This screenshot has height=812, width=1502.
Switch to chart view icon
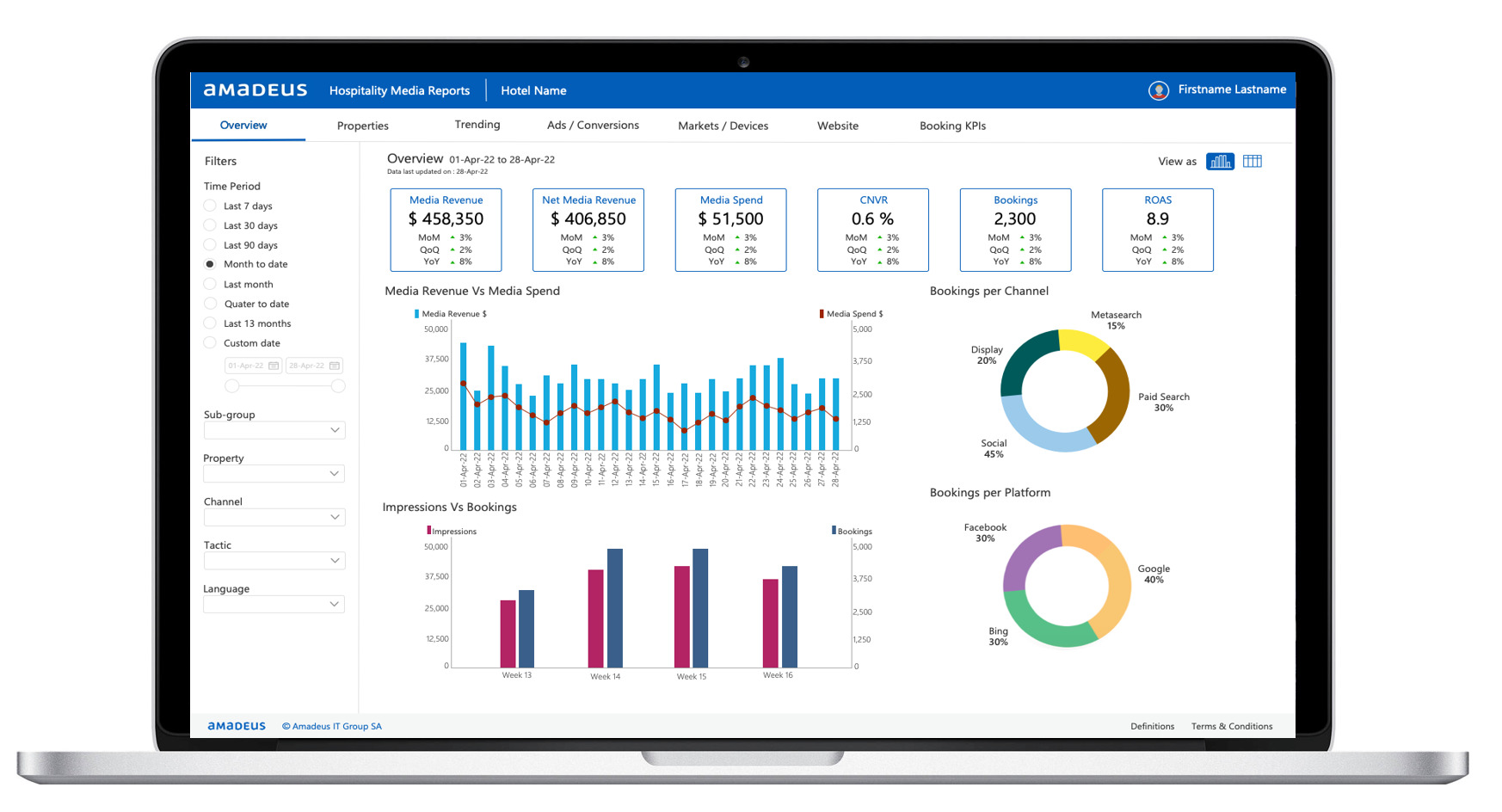[x=1220, y=161]
